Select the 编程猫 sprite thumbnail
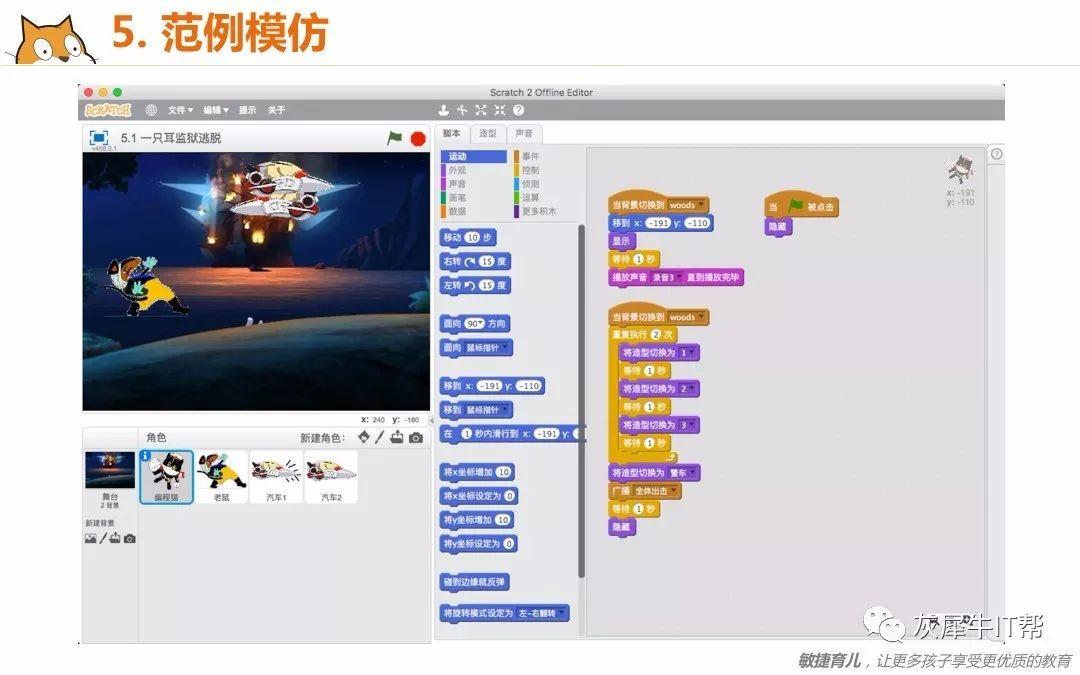Viewport: 1080px width, 675px height. (x=166, y=477)
